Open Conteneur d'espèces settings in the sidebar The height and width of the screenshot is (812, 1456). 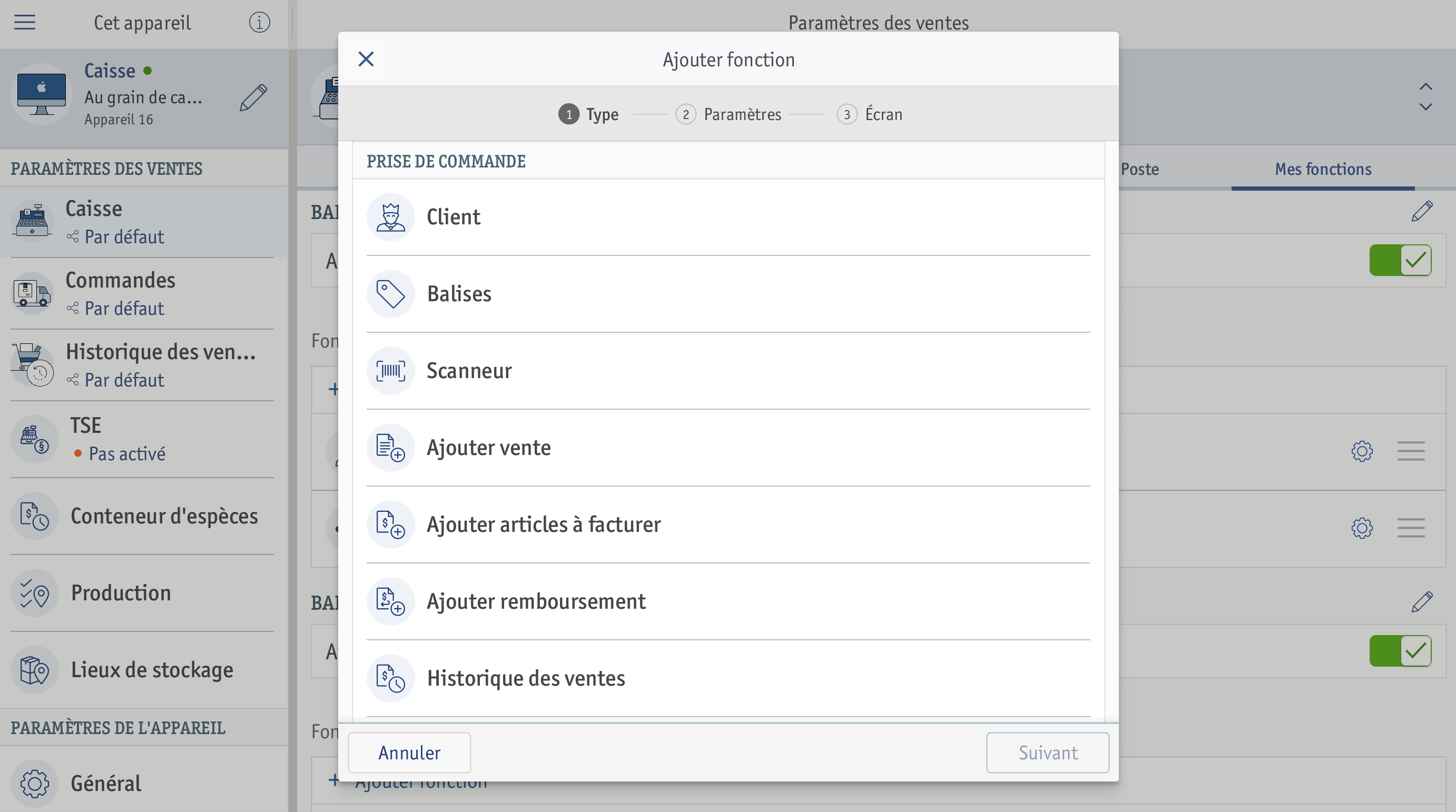tap(142, 516)
